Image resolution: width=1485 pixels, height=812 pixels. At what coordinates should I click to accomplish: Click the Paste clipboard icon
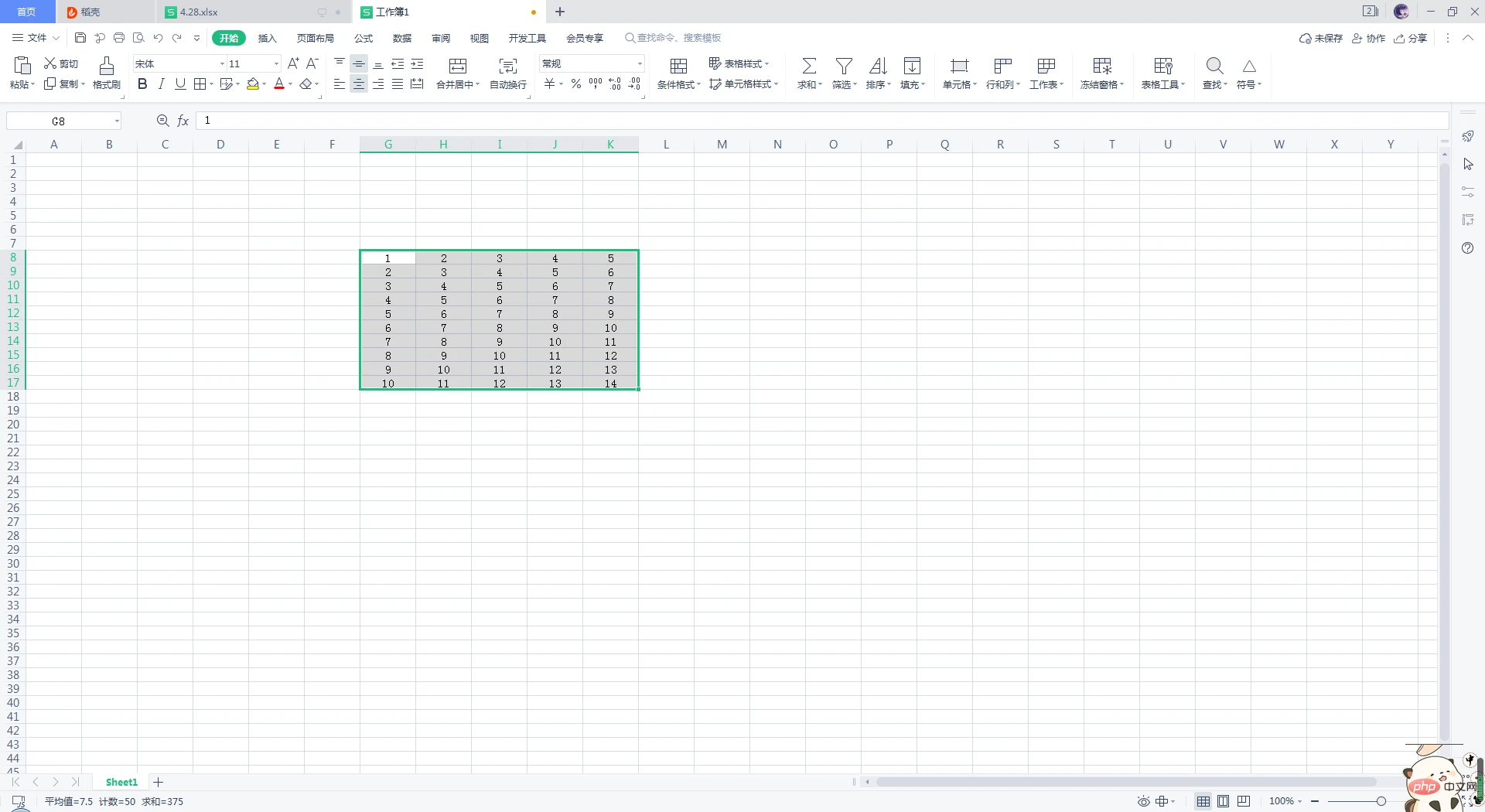(23, 66)
